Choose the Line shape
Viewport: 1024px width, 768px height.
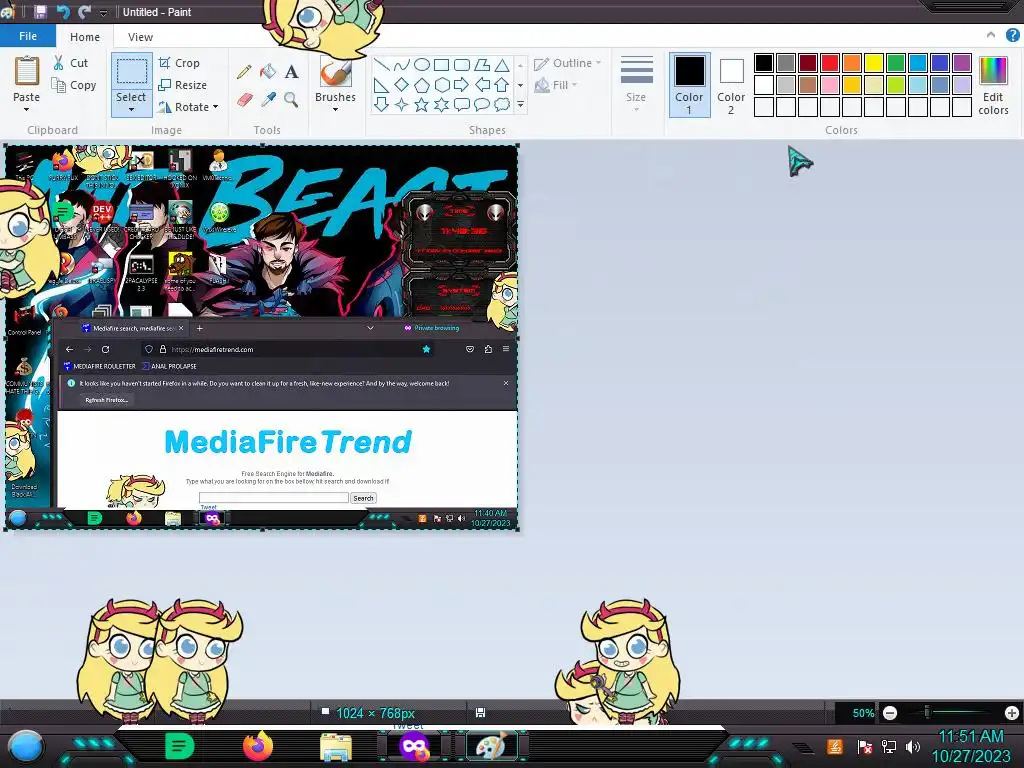click(x=381, y=65)
